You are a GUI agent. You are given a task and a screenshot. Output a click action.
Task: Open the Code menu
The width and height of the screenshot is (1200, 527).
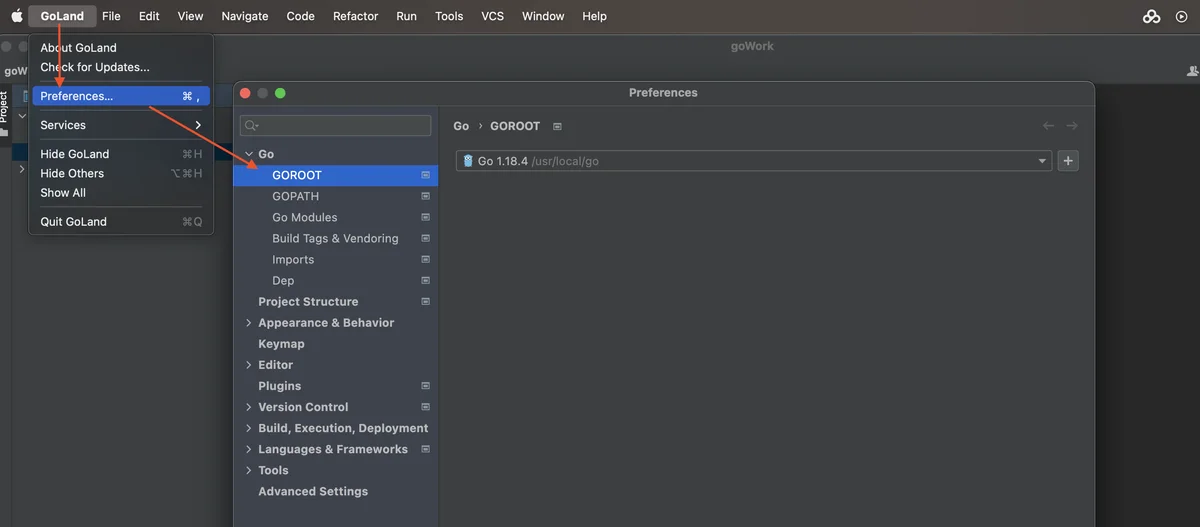[300, 16]
